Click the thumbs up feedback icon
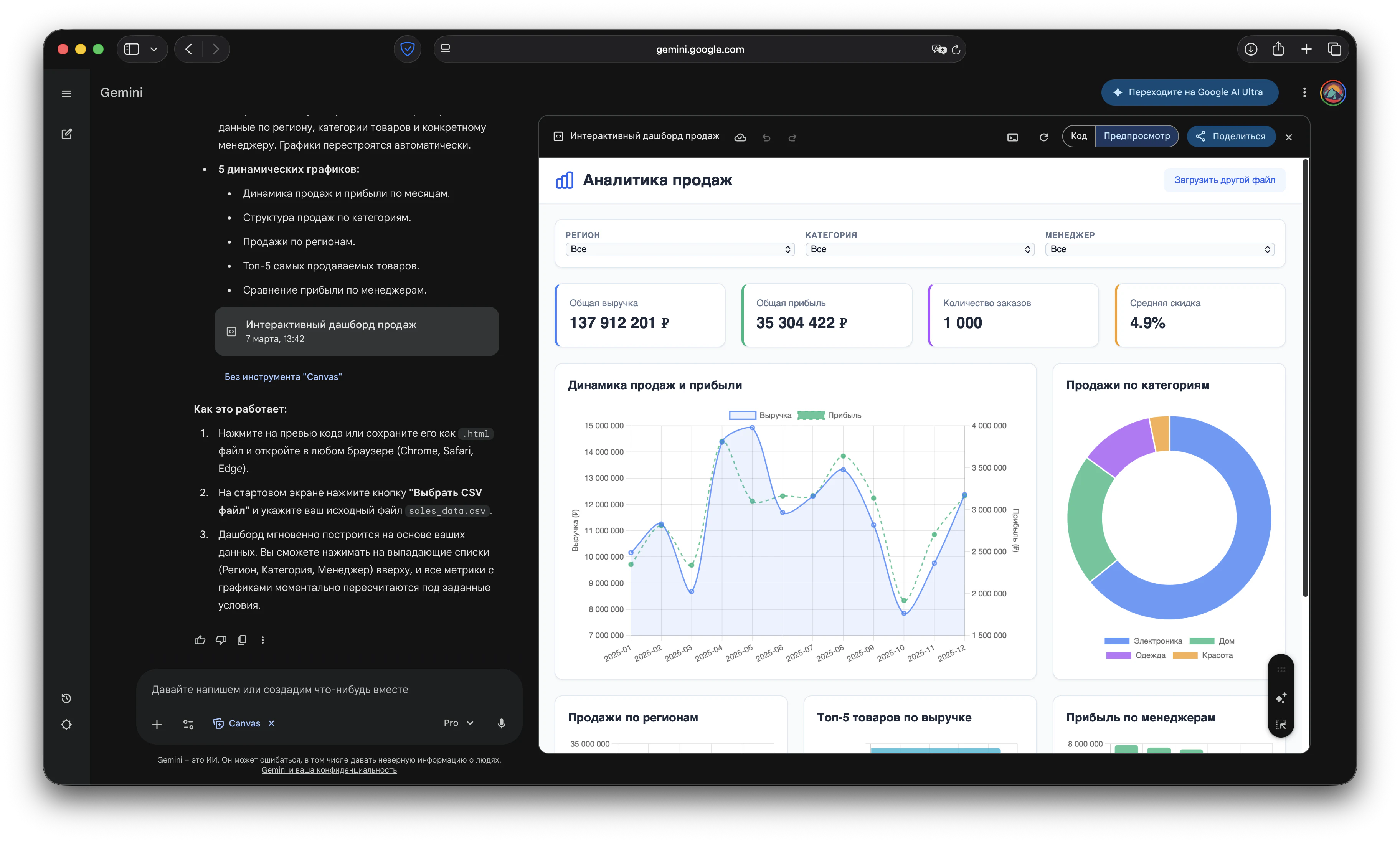1400x842 pixels. pos(200,640)
